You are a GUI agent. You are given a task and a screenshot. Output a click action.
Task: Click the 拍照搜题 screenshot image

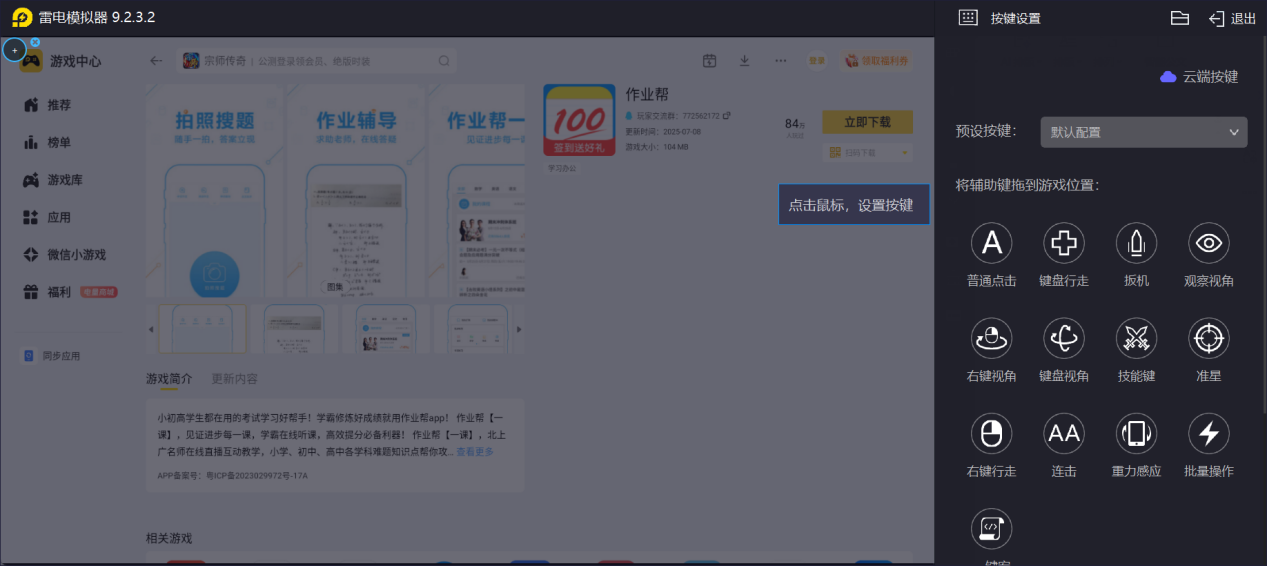(x=215, y=191)
